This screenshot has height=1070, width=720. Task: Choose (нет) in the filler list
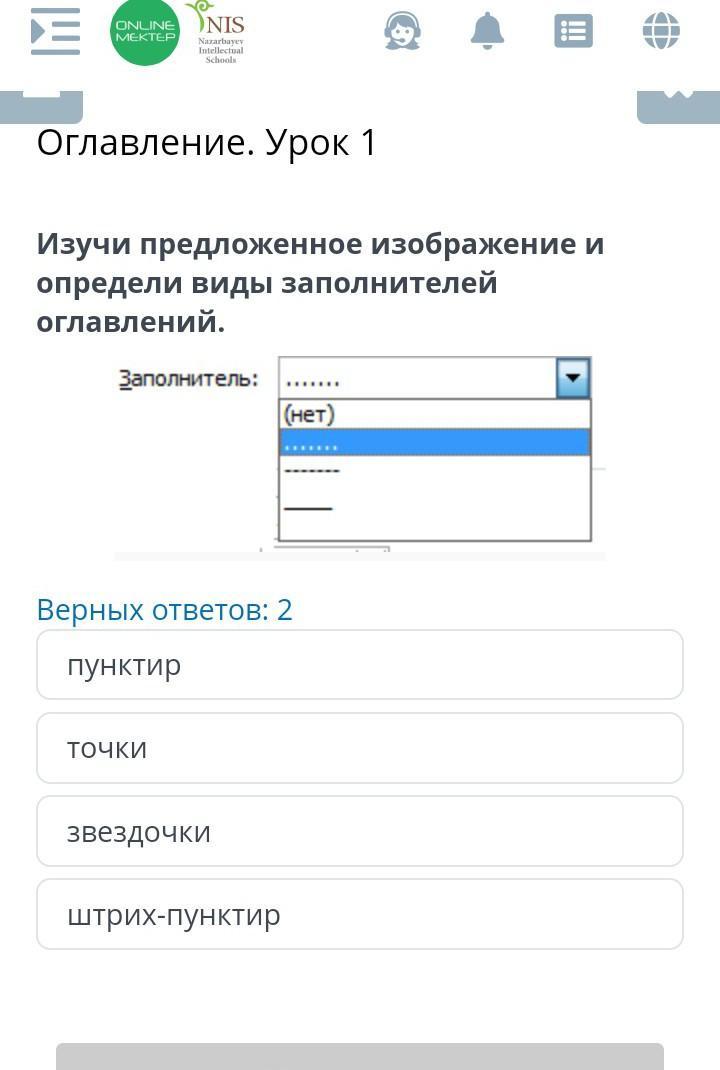pos(434,414)
